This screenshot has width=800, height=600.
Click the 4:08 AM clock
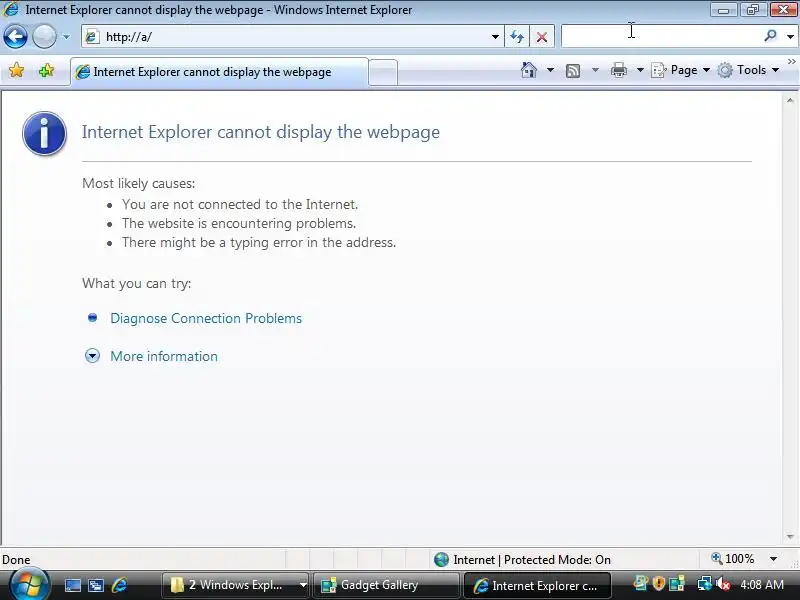[762, 584]
